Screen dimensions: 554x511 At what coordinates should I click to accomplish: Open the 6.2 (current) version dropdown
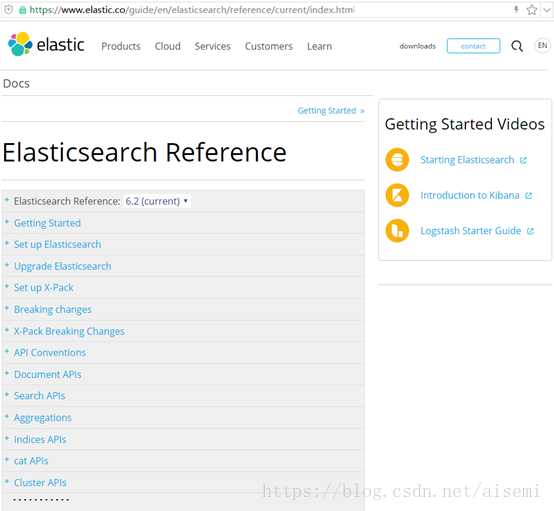pos(157,201)
